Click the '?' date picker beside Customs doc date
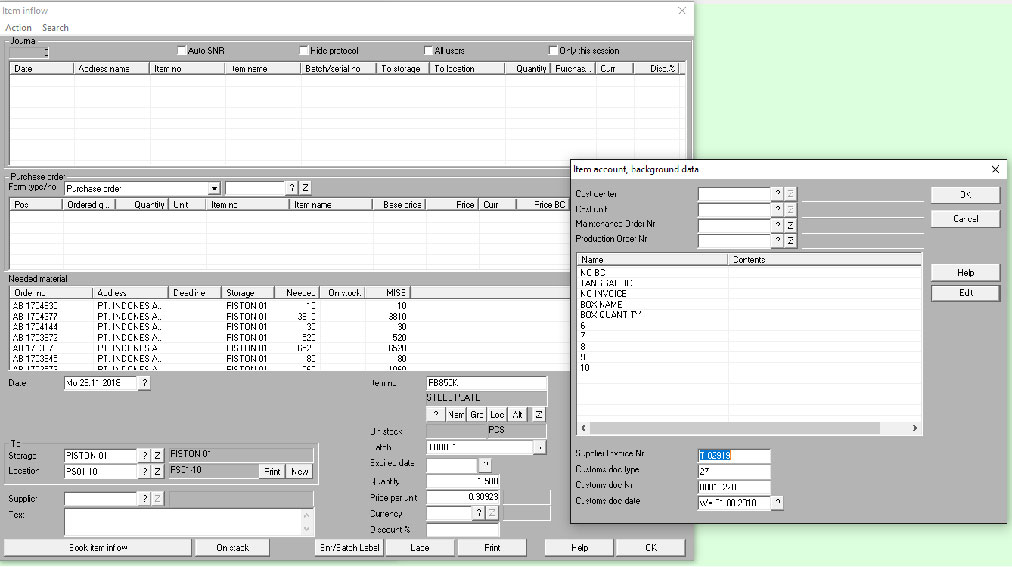Image resolution: width=1012 pixels, height=567 pixels. (777, 503)
